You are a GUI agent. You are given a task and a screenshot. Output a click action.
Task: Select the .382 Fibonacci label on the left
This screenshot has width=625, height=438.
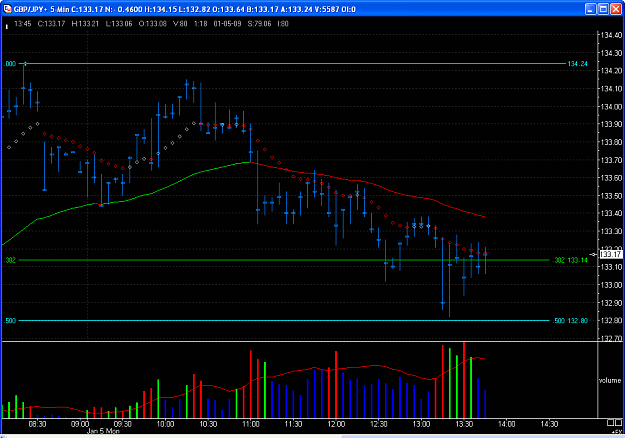tap(10, 260)
